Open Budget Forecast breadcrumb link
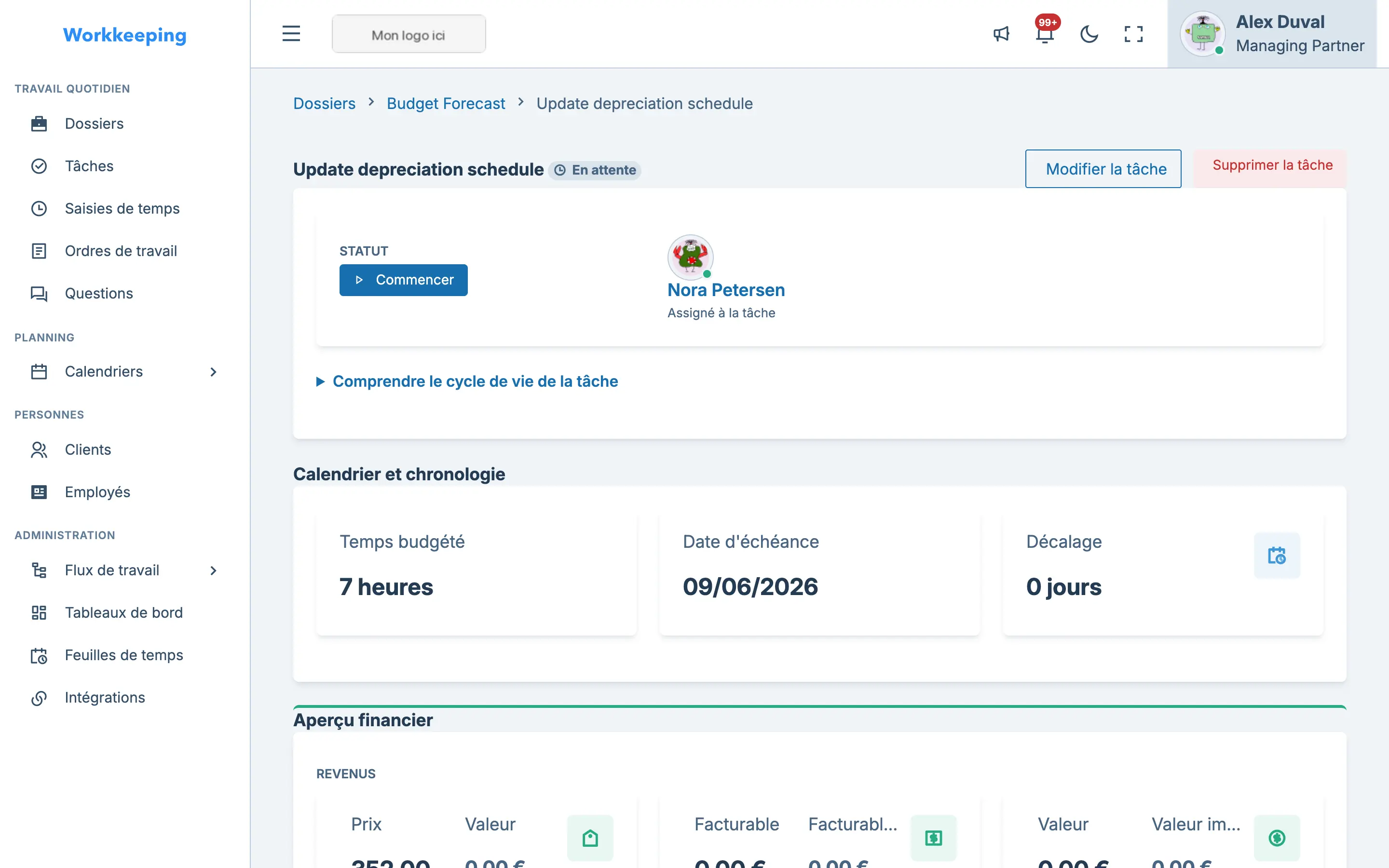 click(446, 103)
